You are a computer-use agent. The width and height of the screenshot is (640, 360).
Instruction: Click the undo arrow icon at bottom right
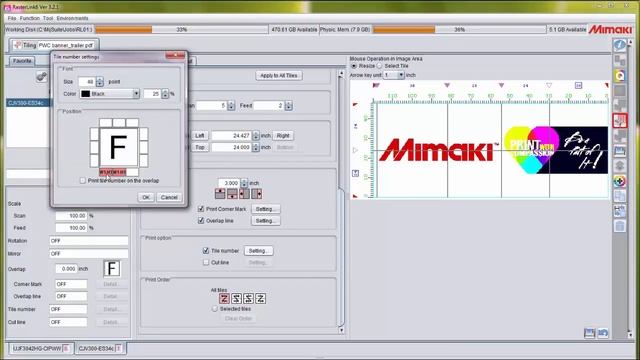(603, 333)
